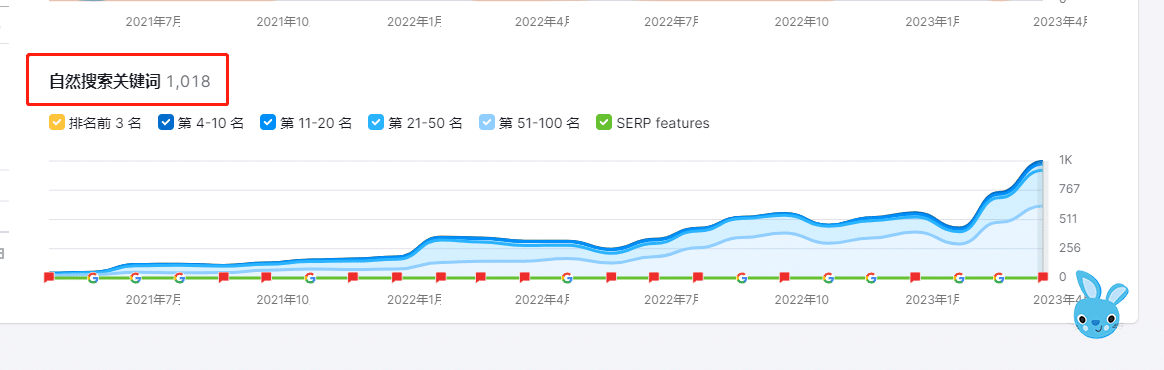The height and width of the screenshot is (370, 1164).
Task: Open Google marker between 2023年1月 and 2023年4 labels
Action: (999, 277)
